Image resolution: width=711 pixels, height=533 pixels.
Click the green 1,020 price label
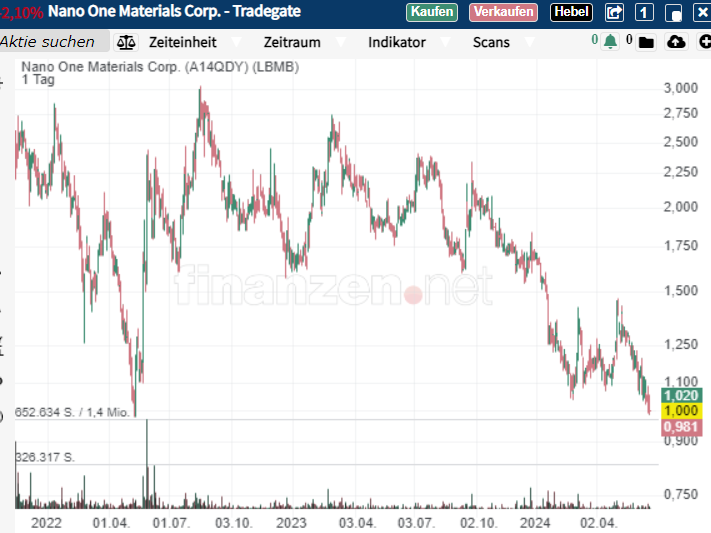click(682, 396)
